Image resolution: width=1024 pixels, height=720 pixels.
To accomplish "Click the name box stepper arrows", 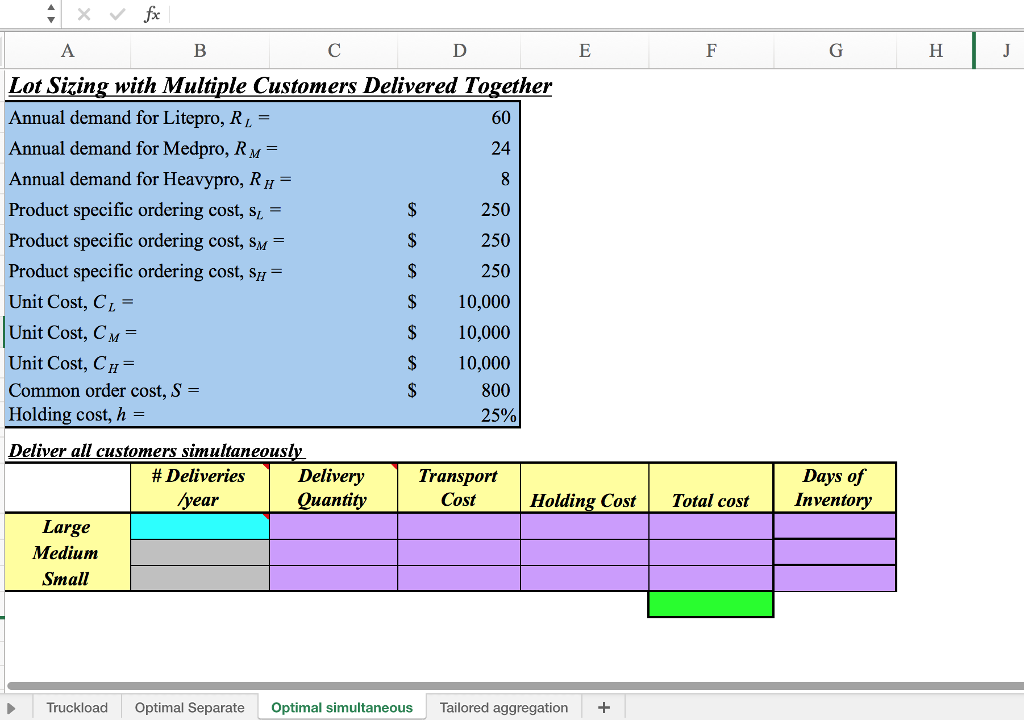I will tap(51, 14).
